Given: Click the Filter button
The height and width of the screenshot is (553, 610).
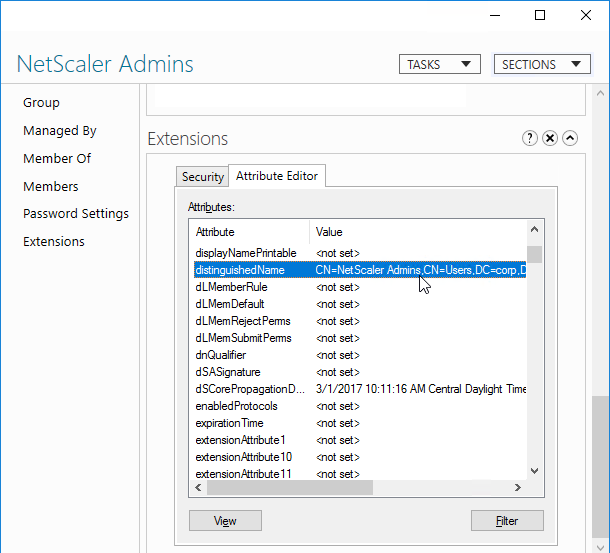Looking at the screenshot, I should tap(507, 521).
